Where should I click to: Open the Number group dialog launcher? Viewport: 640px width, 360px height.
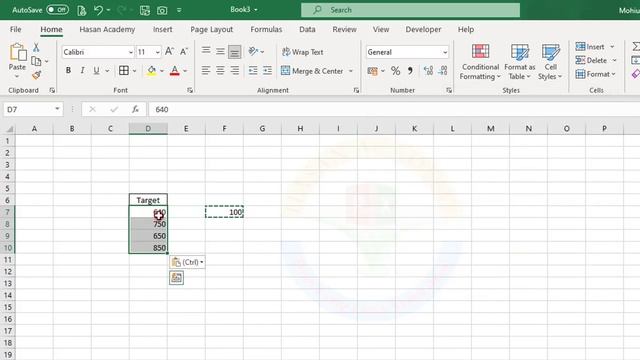pyautogui.click(x=449, y=90)
